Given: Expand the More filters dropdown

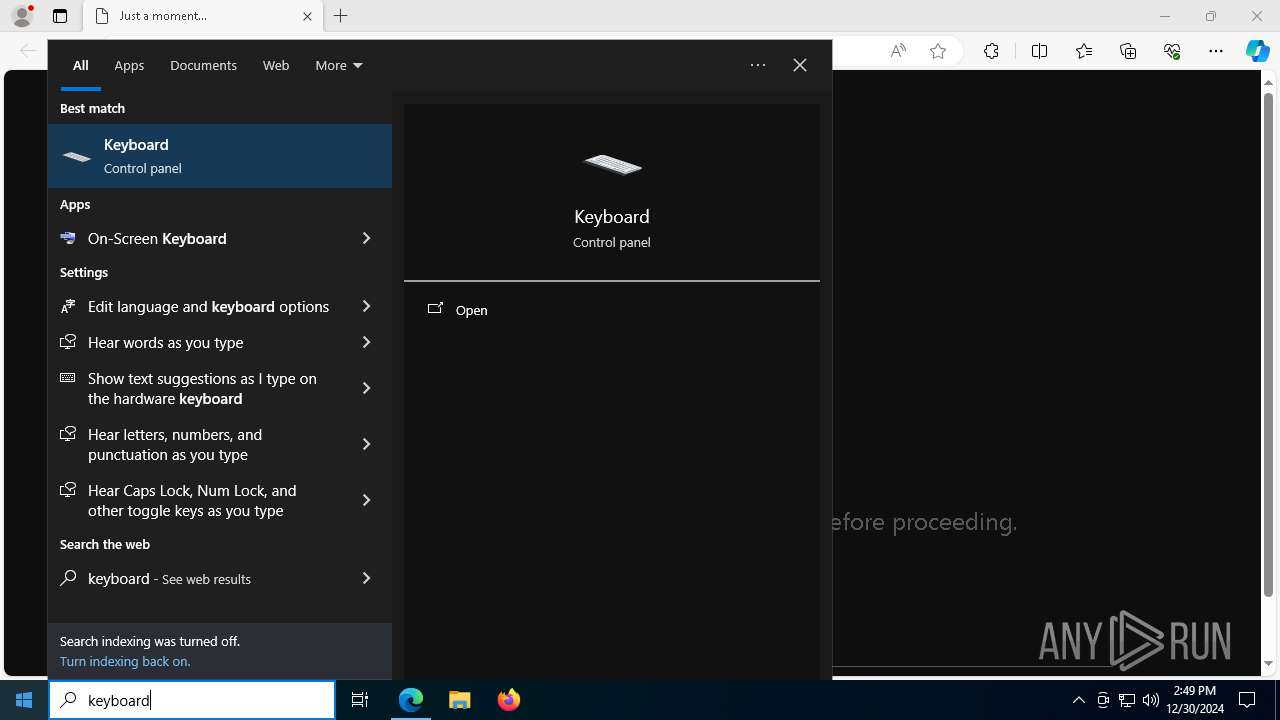Looking at the screenshot, I should 339,65.
